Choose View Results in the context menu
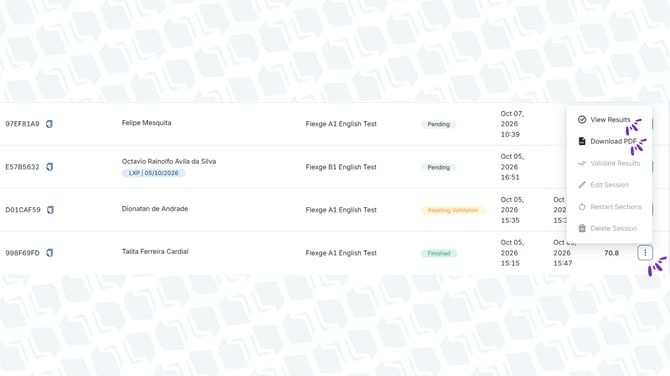Image resolution: width=670 pixels, height=376 pixels. pos(609,120)
